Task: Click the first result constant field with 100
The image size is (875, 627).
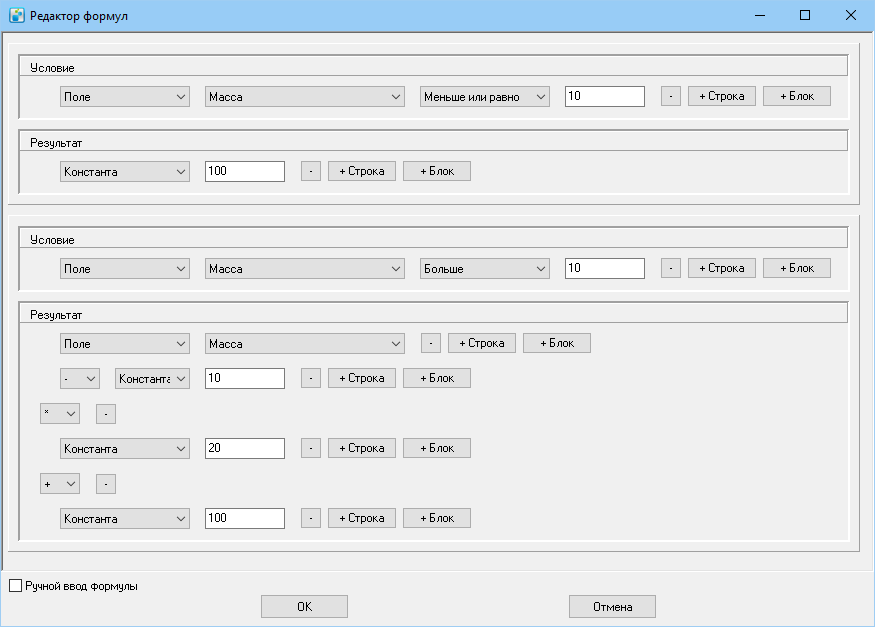Action: pyautogui.click(x=245, y=171)
